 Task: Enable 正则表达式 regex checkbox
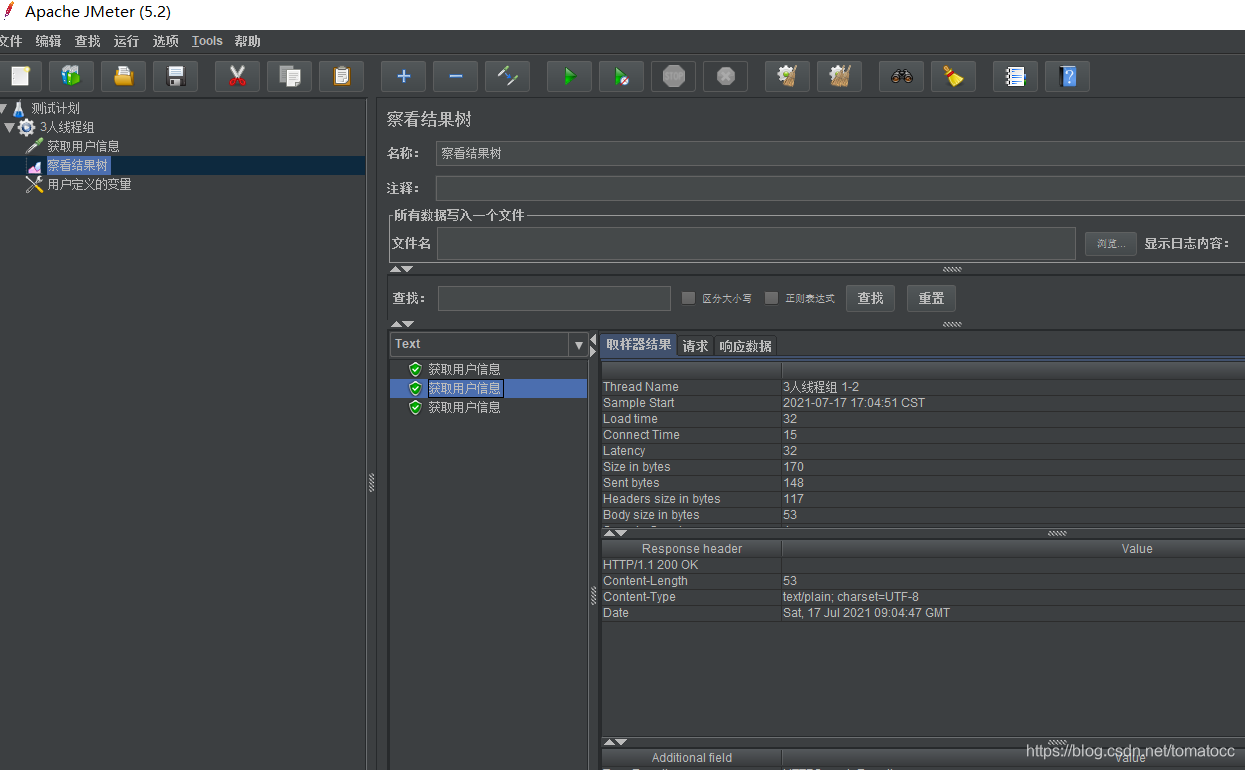(771, 298)
